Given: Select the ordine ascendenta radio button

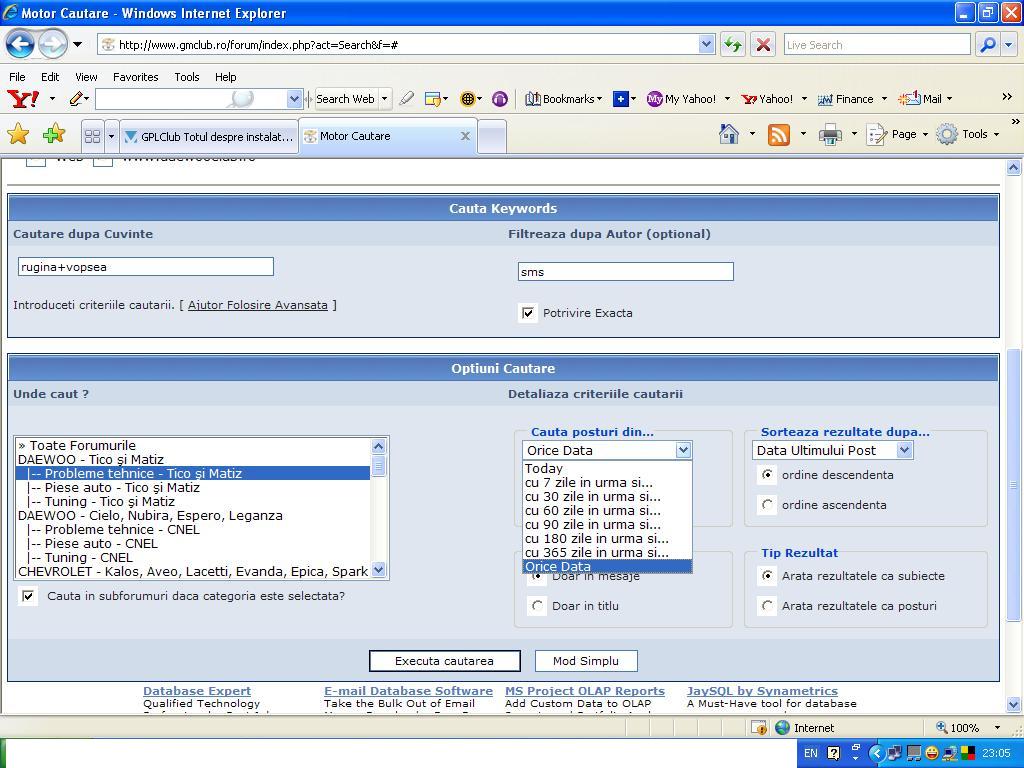Looking at the screenshot, I should [767, 505].
